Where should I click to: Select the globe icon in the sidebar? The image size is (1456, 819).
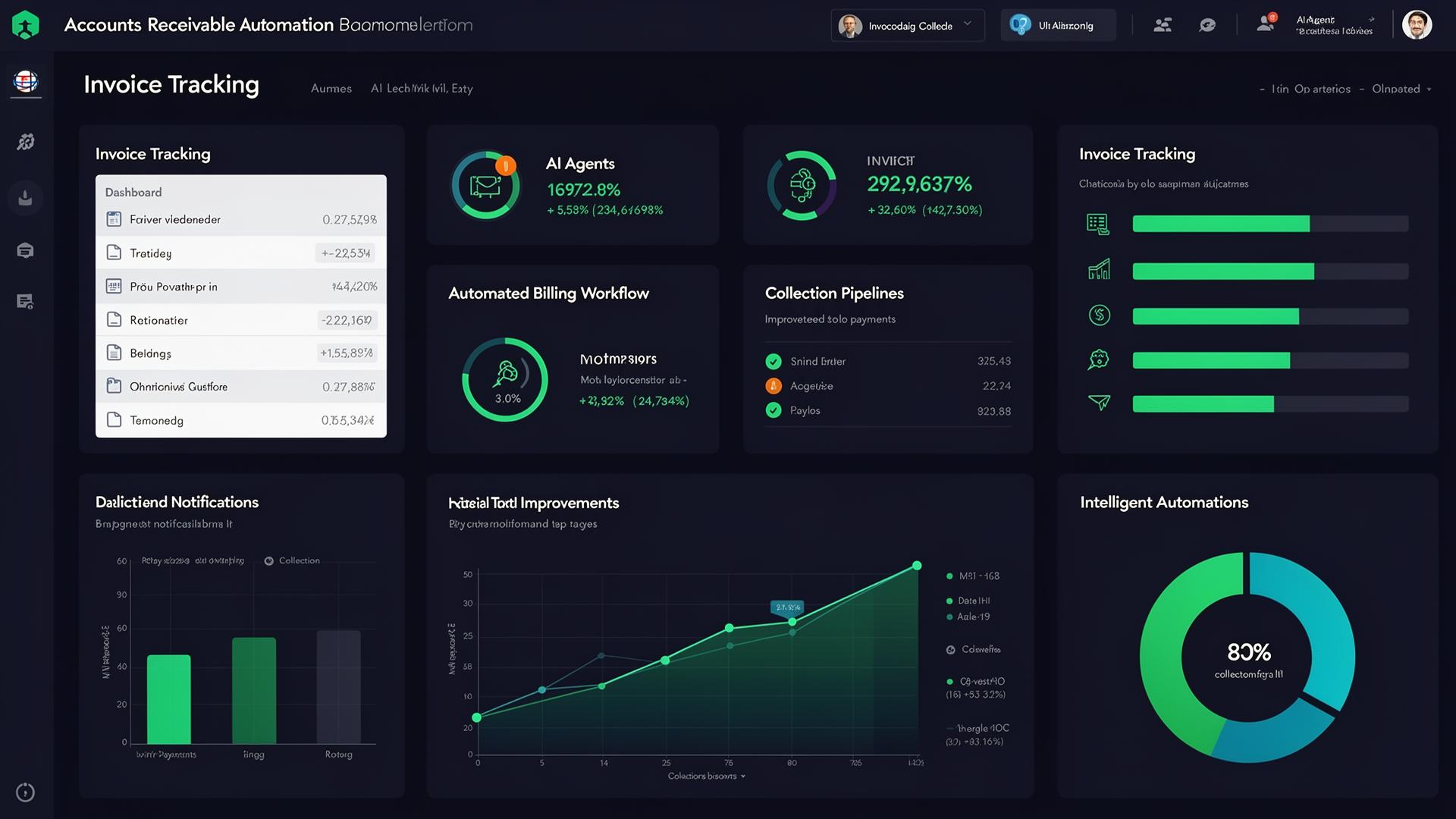coord(26,82)
